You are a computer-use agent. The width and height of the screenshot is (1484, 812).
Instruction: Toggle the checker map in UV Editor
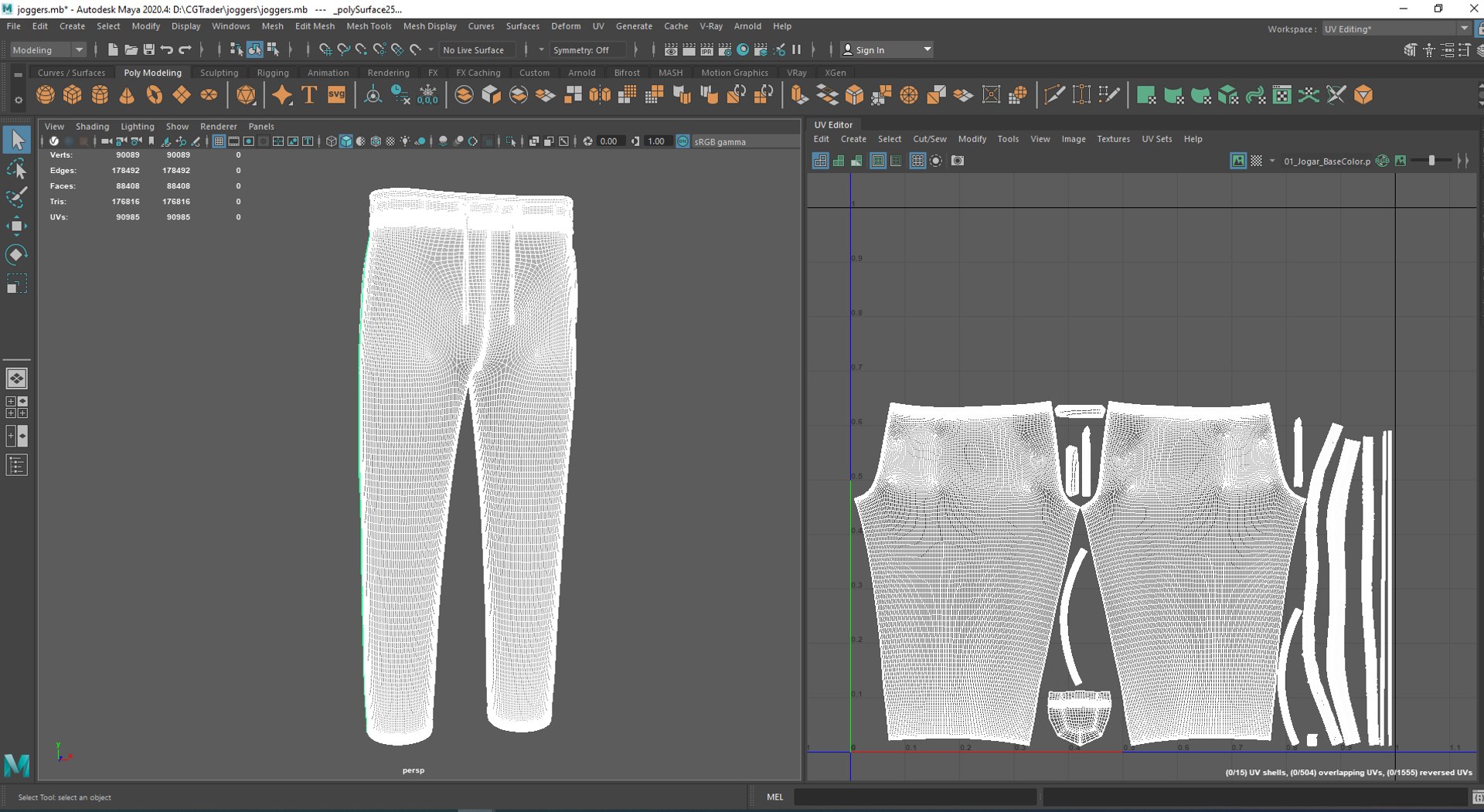(x=1257, y=161)
